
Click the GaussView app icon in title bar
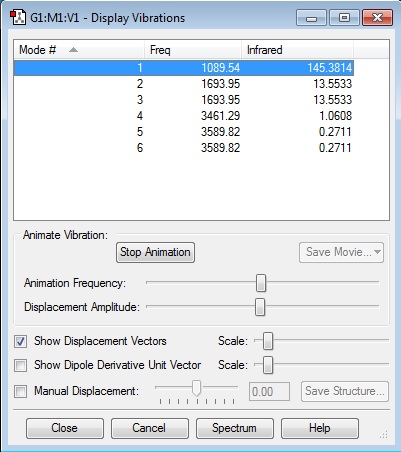coord(18,18)
